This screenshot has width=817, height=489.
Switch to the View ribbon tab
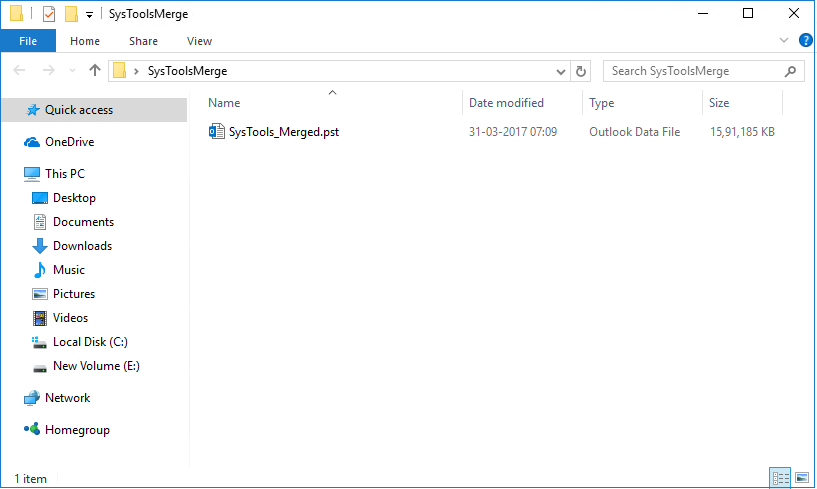pyautogui.click(x=199, y=41)
